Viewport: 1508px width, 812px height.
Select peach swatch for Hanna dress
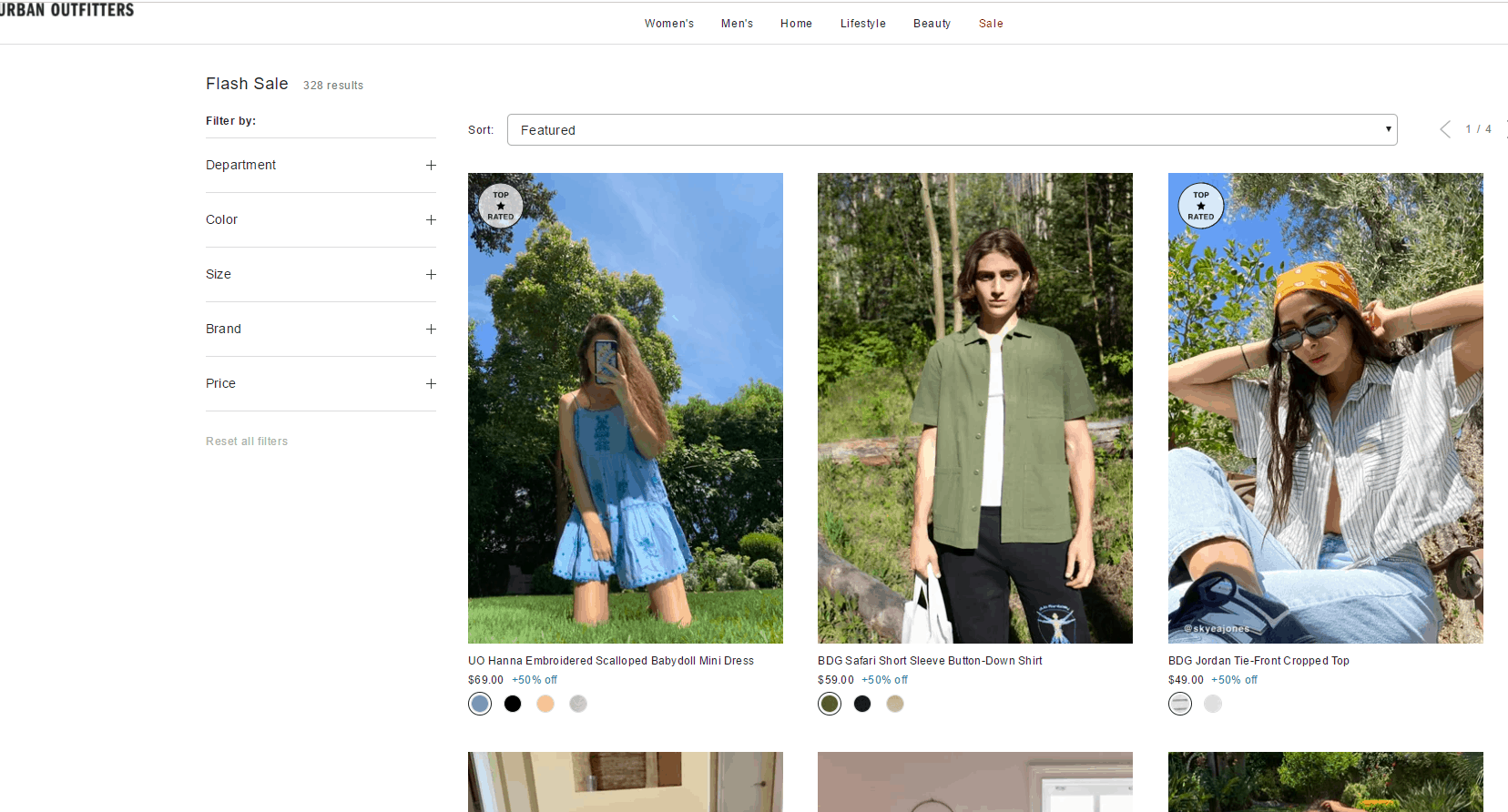click(x=545, y=704)
